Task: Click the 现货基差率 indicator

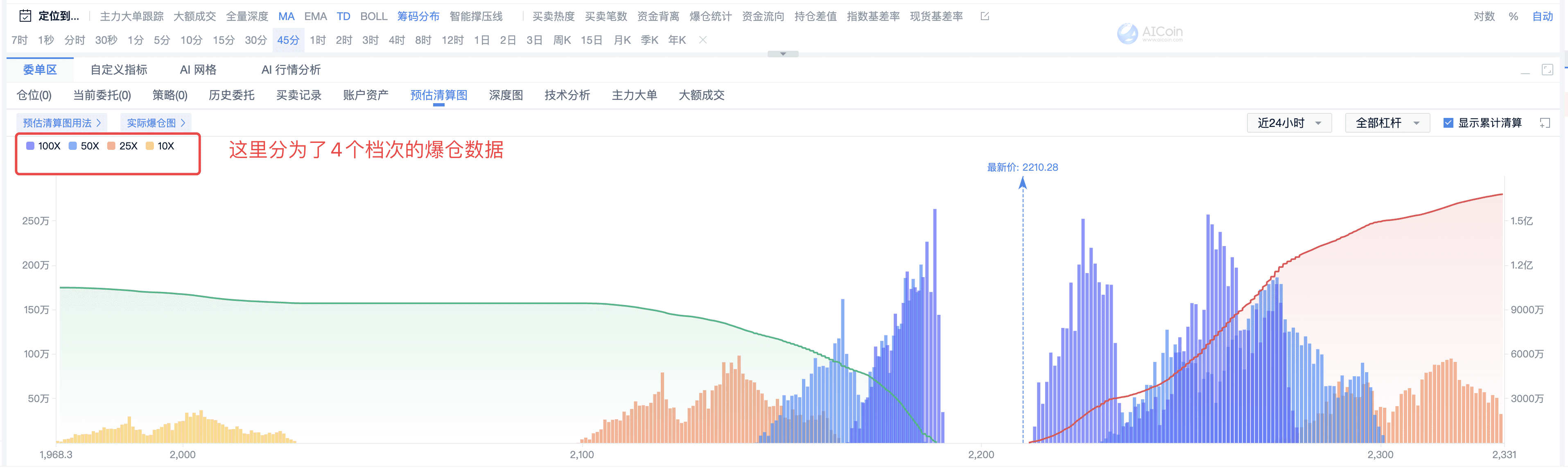Action: pyautogui.click(x=936, y=16)
